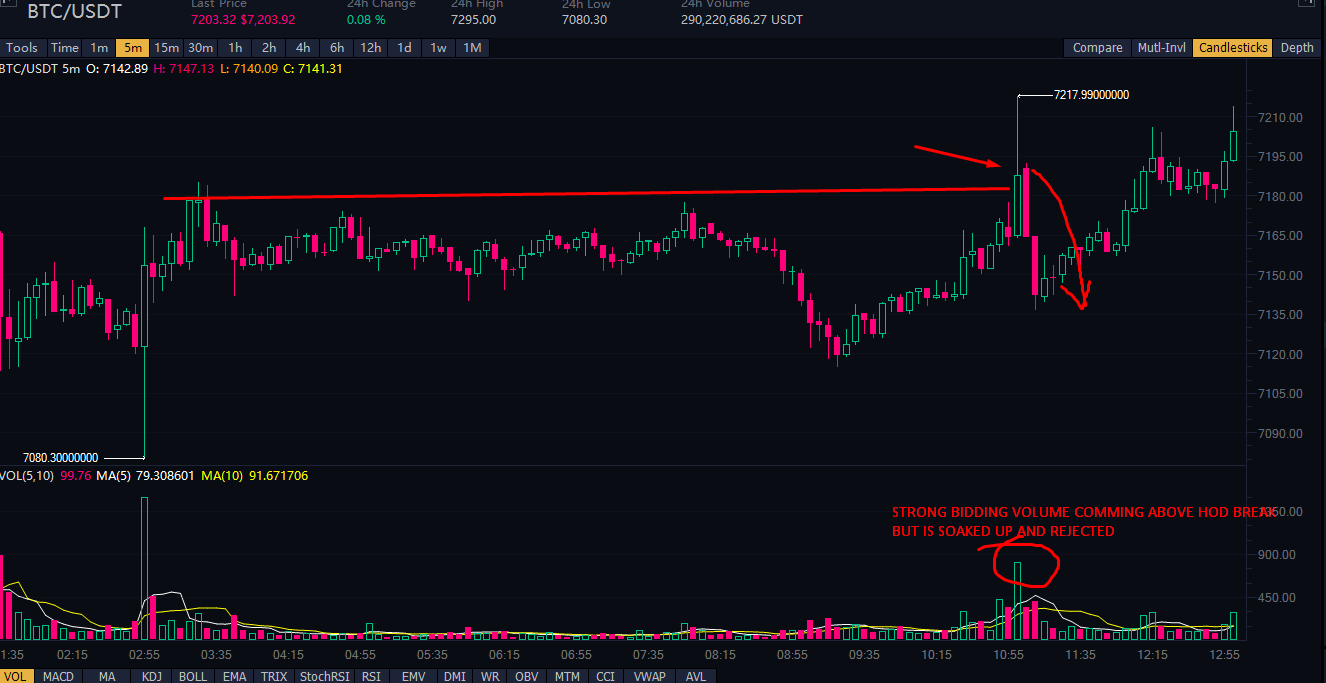Show the BOLL indicator
1326x683 pixels.
tap(193, 677)
